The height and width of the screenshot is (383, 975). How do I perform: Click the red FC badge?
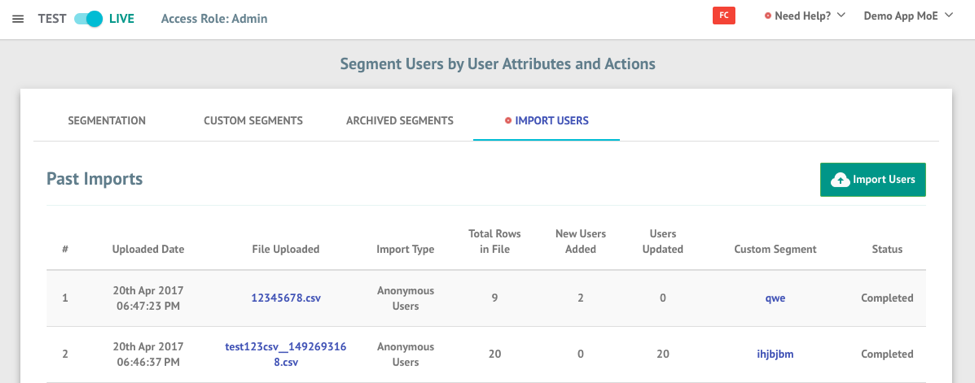click(x=724, y=16)
